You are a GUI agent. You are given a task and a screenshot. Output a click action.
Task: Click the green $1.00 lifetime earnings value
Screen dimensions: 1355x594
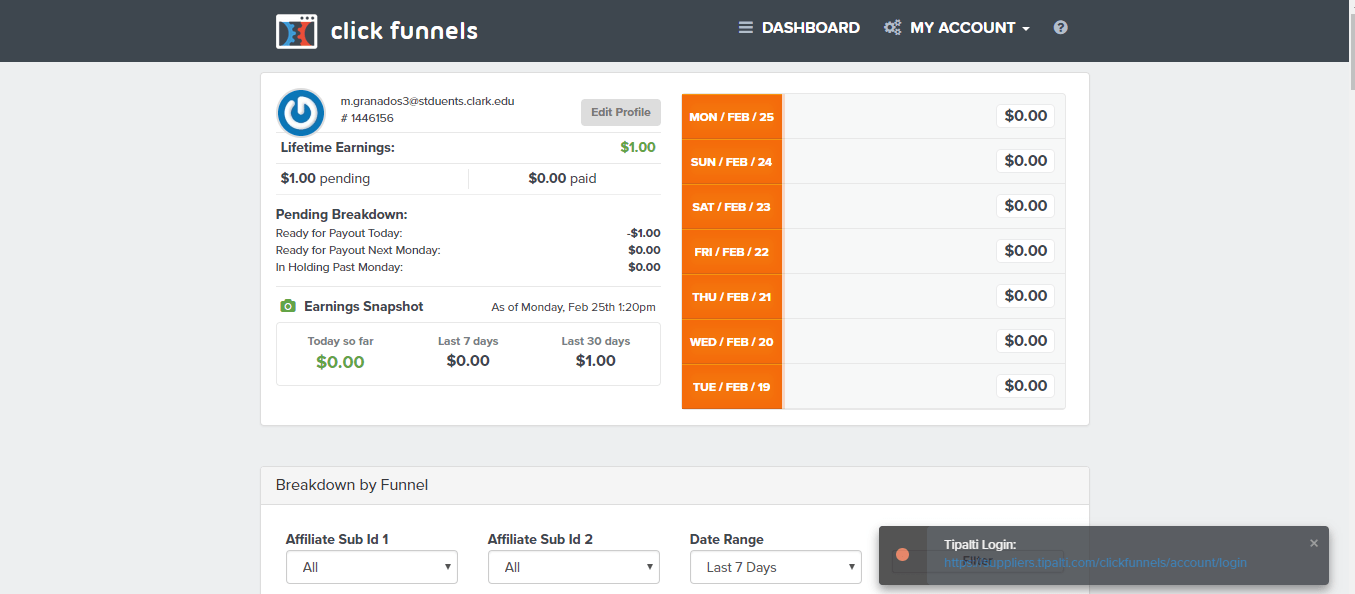coord(638,148)
